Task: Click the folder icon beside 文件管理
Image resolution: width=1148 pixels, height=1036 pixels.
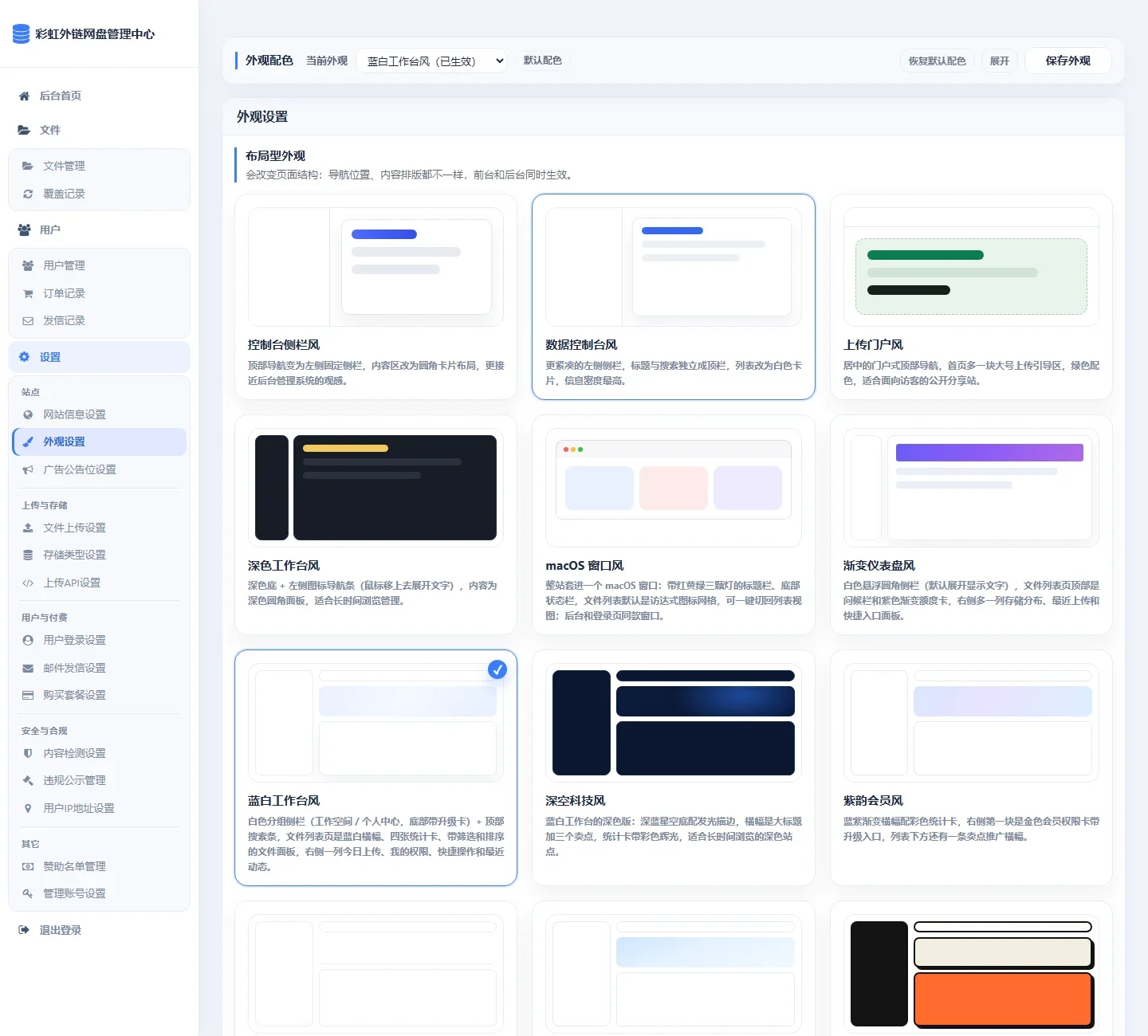Action: coord(28,166)
